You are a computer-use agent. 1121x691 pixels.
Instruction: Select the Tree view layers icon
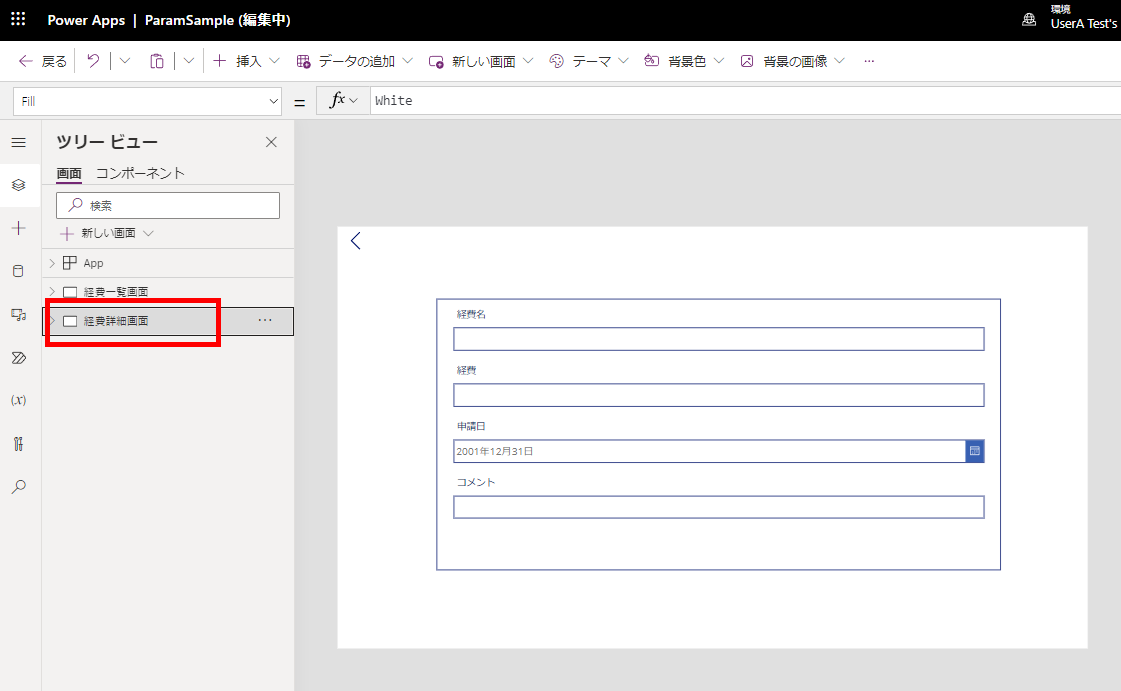19,185
